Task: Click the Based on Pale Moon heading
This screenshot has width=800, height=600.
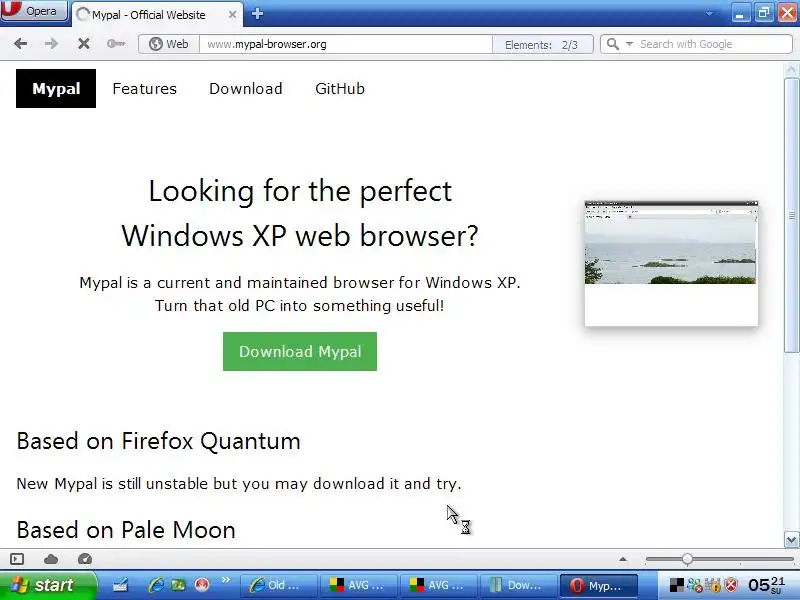Action: click(x=126, y=530)
